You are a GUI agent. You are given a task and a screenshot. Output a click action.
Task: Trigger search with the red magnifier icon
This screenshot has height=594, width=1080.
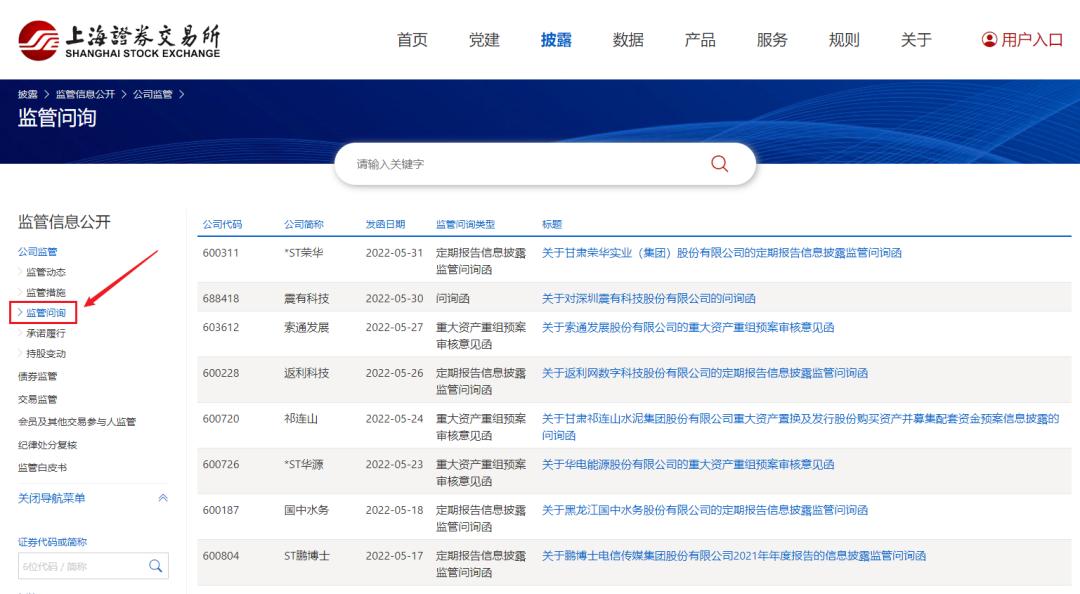pyautogui.click(x=719, y=163)
